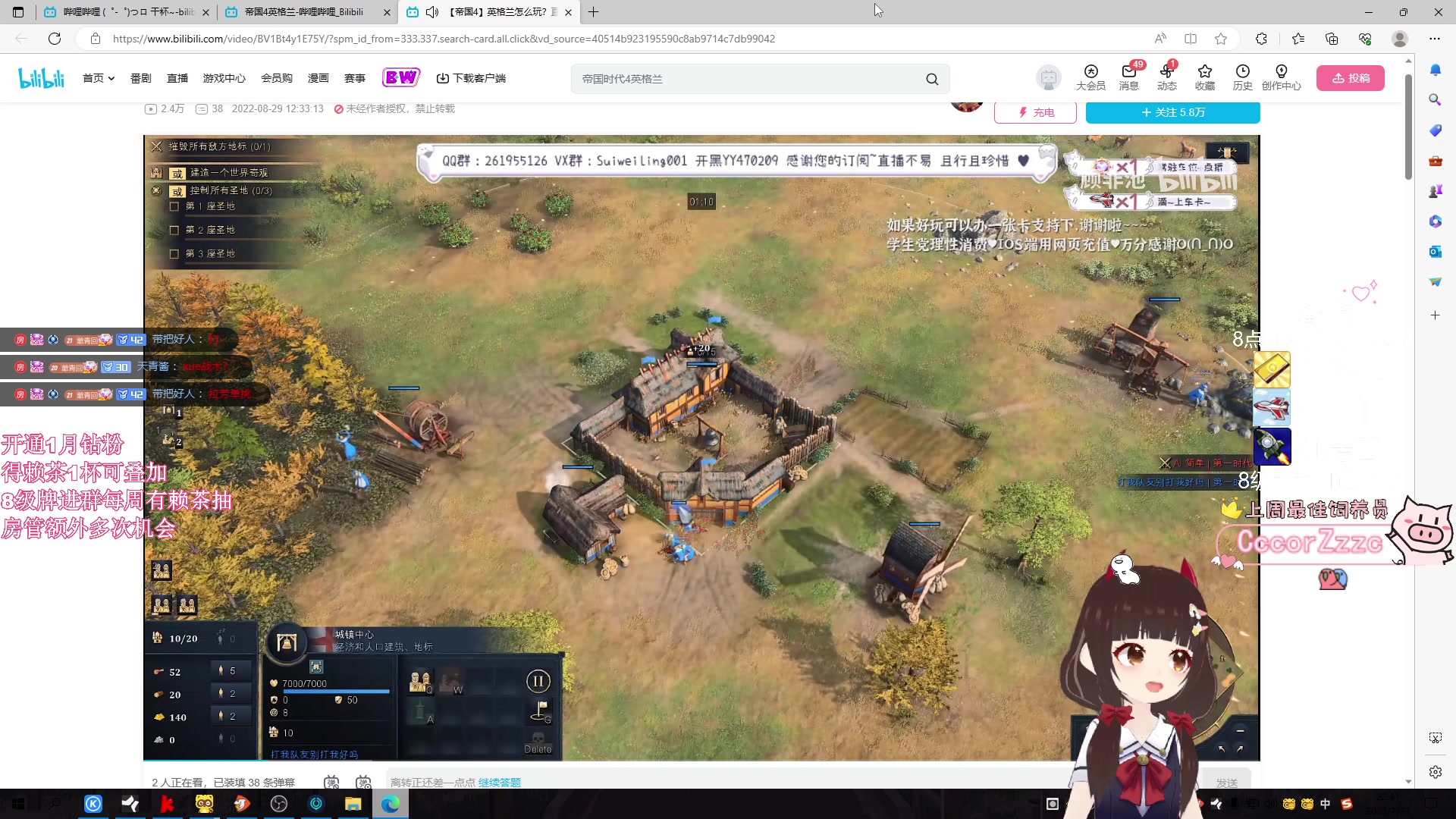Open 历史 watch history icon
Viewport: 1456px width, 819px height.
1243,78
